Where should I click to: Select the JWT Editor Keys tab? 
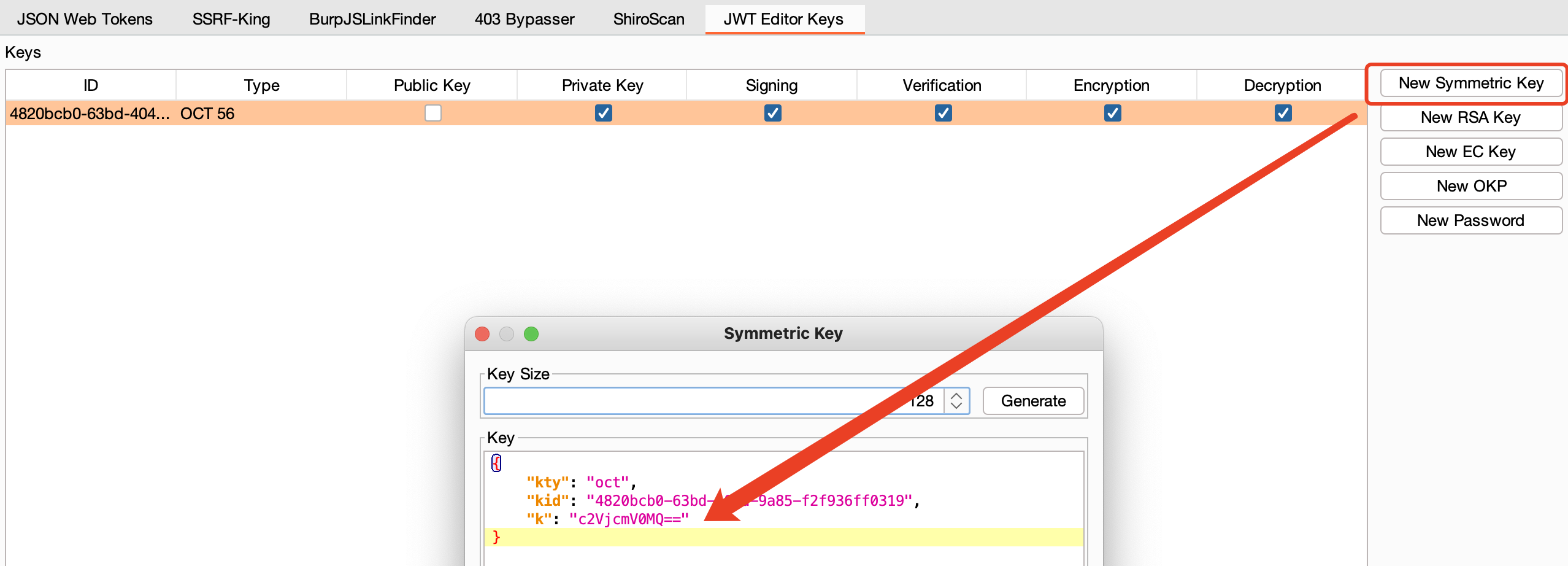(x=783, y=19)
